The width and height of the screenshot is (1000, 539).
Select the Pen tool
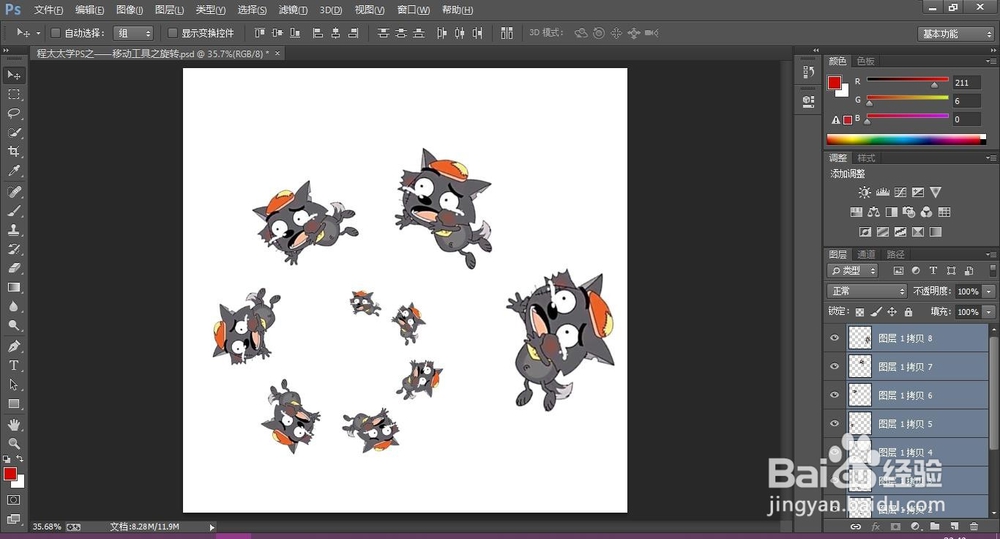(x=13, y=346)
